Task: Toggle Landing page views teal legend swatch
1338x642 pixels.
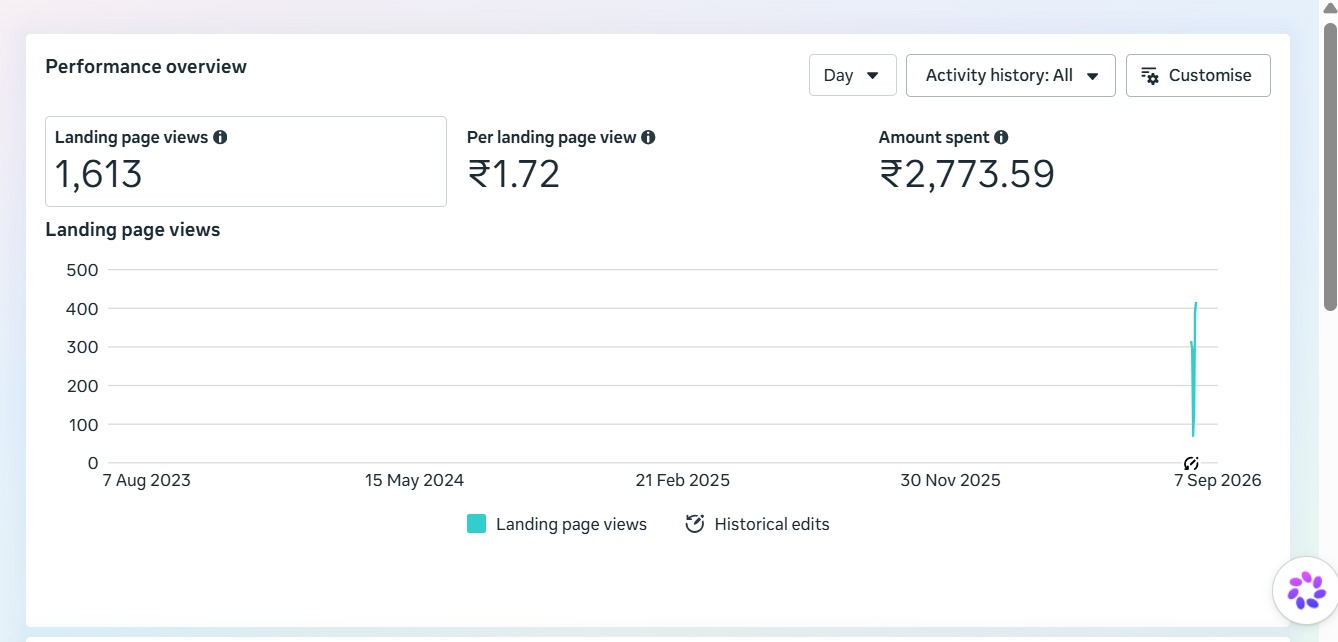Action: tap(476, 524)
